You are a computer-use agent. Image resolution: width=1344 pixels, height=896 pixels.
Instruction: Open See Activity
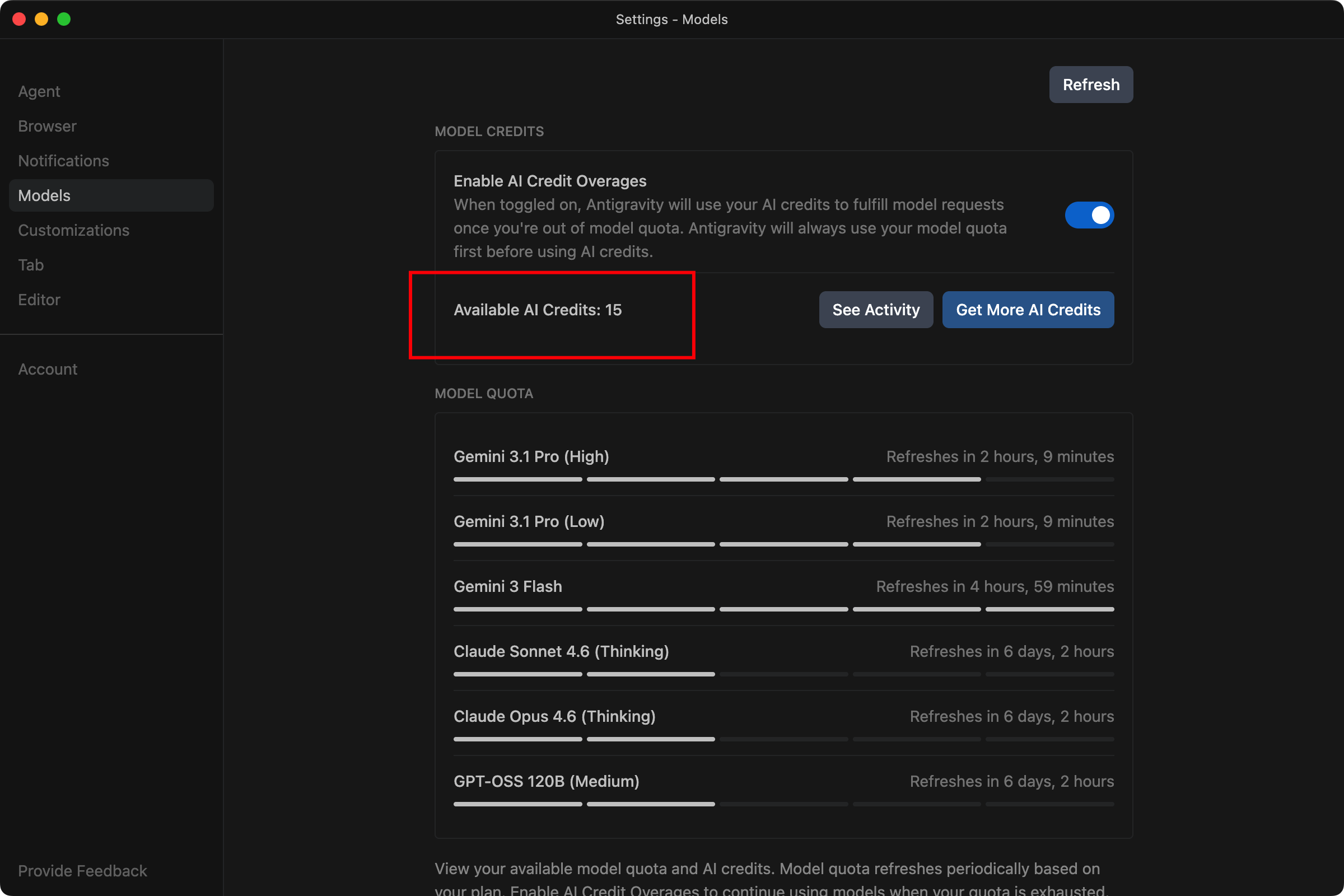click(876, 310)
